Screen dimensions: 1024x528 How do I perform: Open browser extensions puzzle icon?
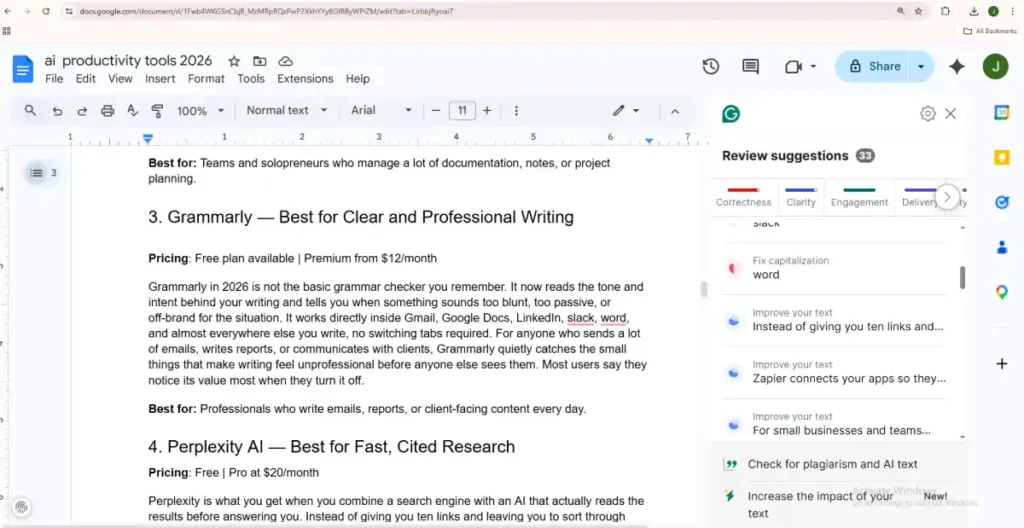click(x=945, y=11)
